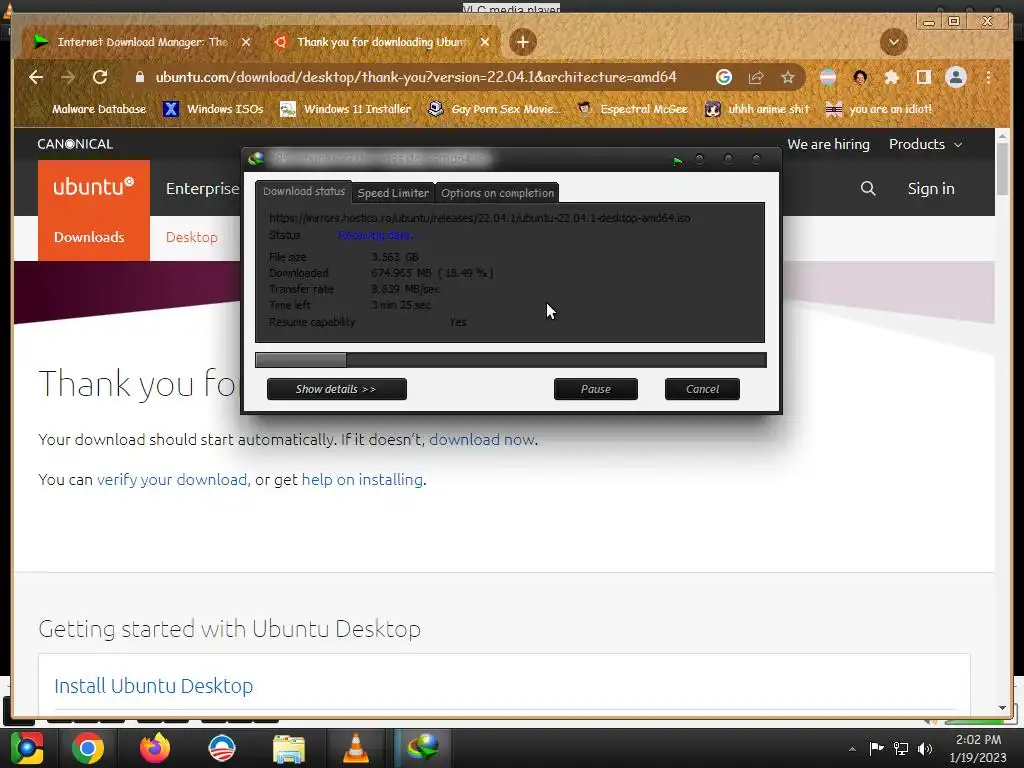
Task: Open the Windows 11 Installer bookmark
Action: [x=345, y=109]
